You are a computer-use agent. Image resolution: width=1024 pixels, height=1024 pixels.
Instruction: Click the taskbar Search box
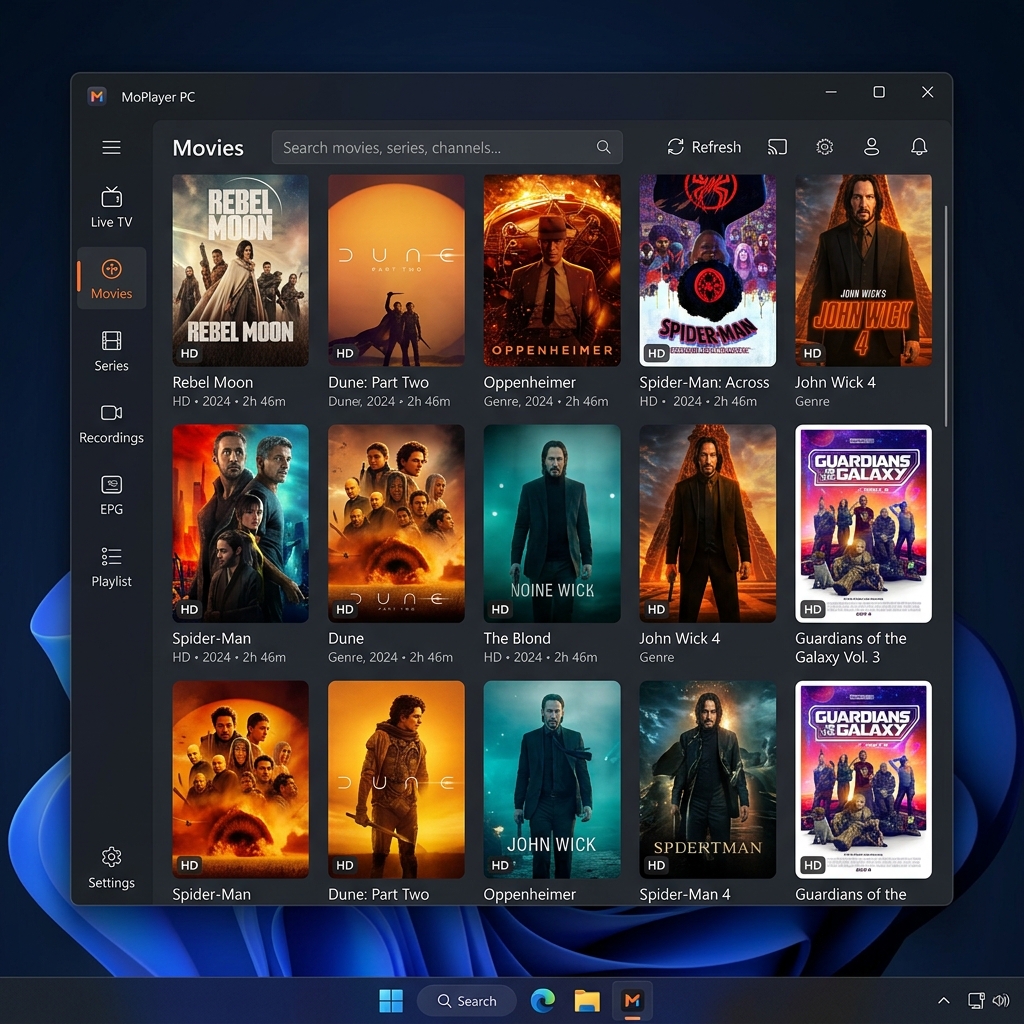click(x=467, y=1000)
